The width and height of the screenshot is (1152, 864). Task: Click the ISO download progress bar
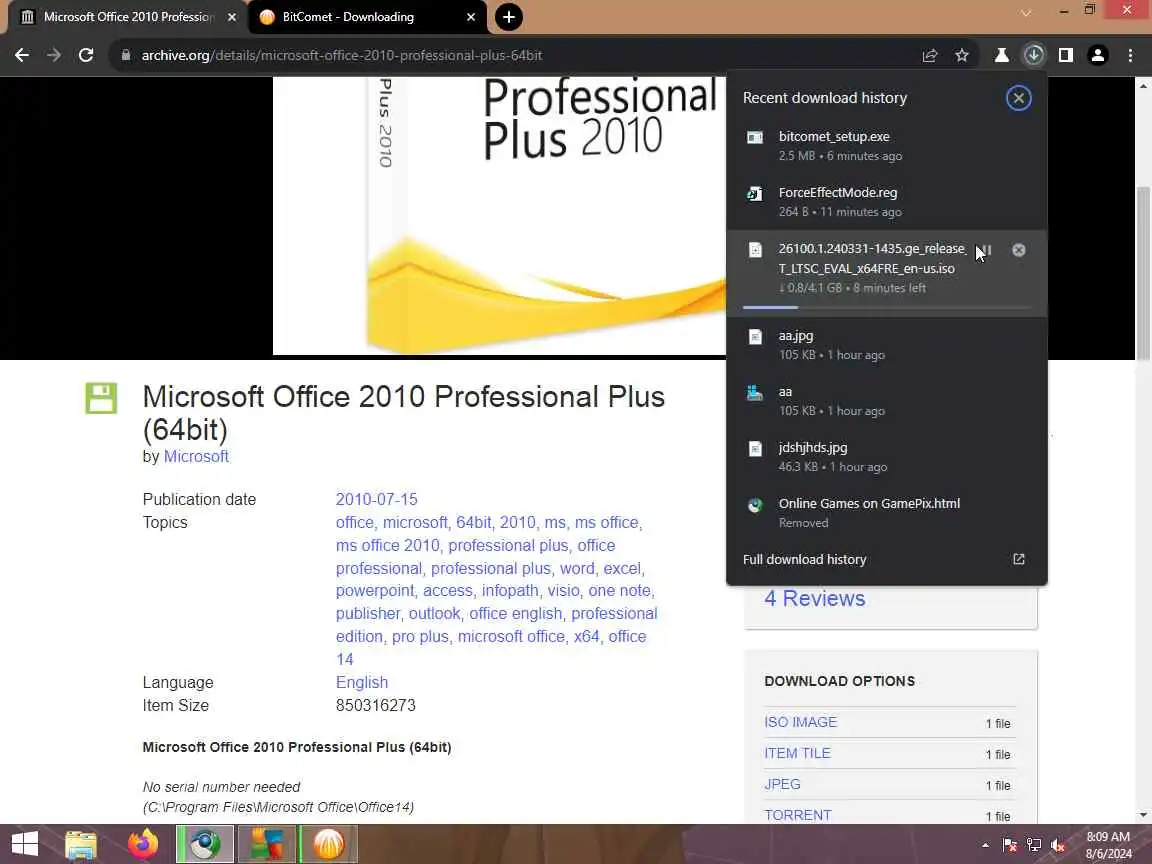(x=887, y=307)
